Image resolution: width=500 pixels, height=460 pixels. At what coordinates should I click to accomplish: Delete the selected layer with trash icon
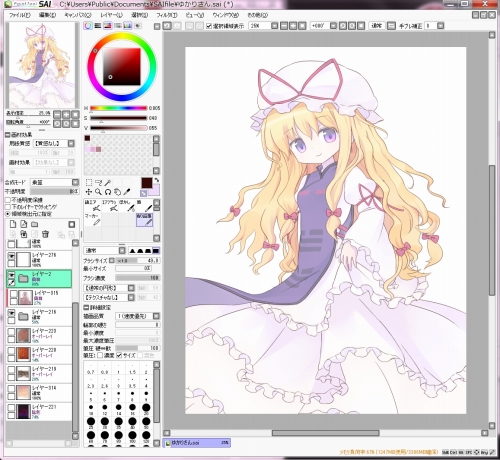point(46,234)
